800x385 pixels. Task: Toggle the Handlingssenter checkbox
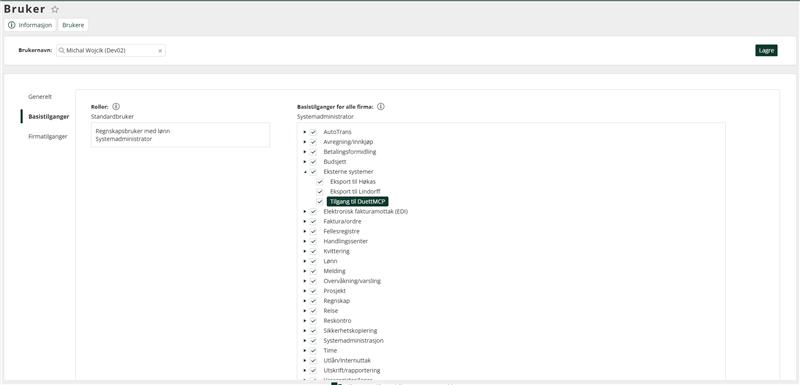coord(313,241)
